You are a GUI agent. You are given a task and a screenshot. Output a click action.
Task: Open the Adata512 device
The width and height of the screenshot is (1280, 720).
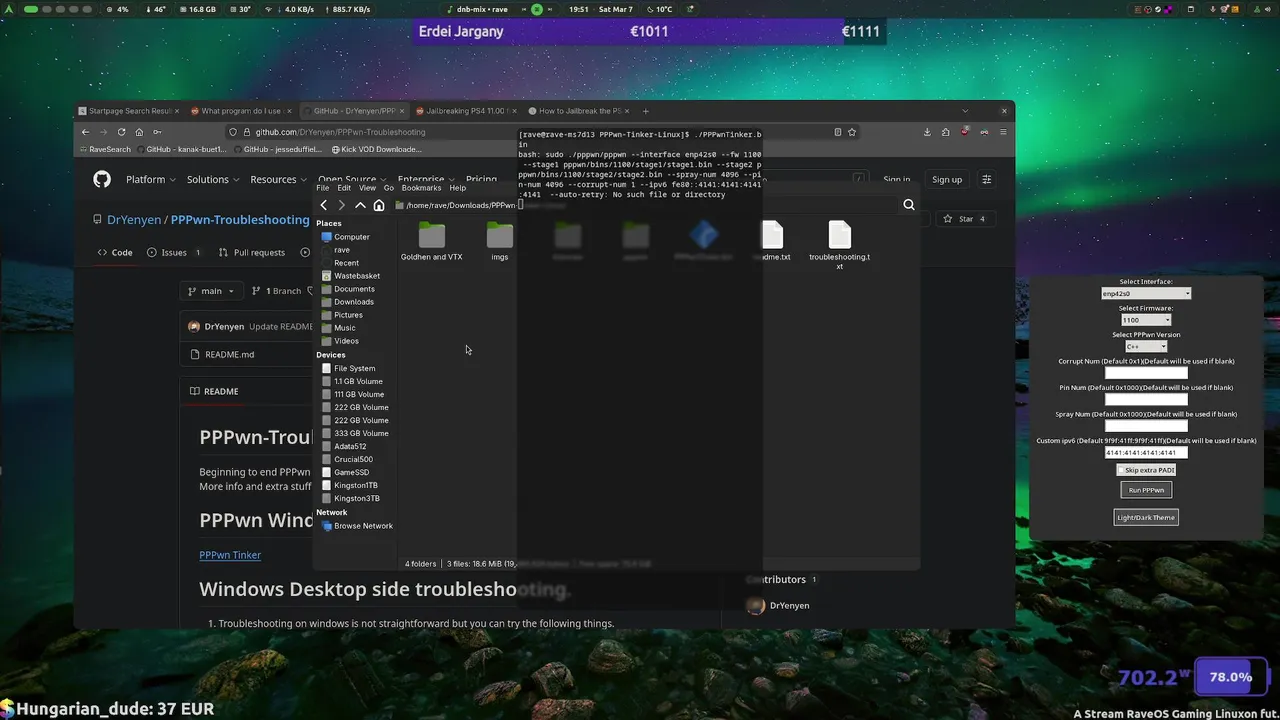pyautogui.click(x=344, y=446)
